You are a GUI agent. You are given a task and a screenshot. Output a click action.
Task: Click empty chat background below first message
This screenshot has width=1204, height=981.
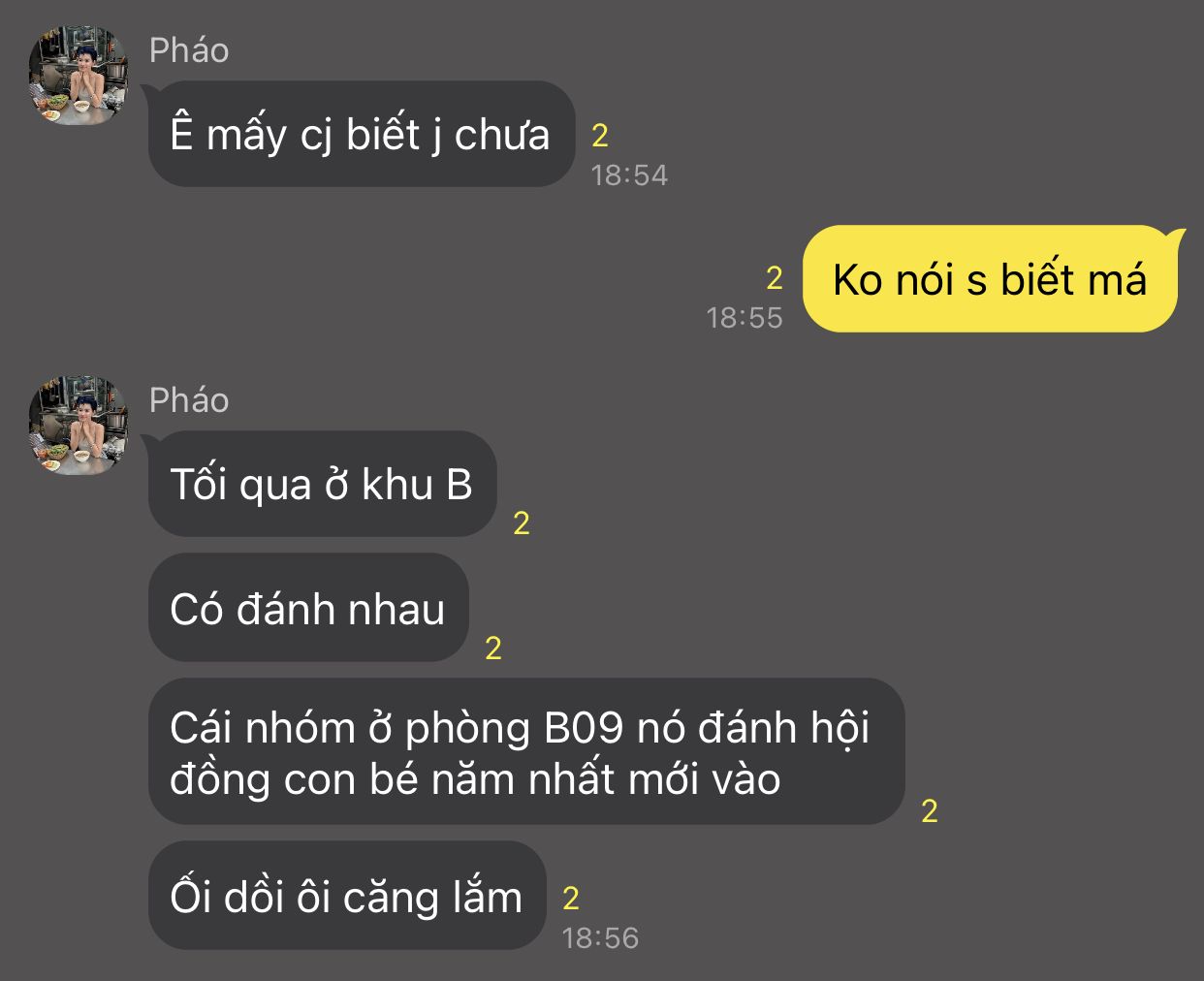tap(388, 271)
